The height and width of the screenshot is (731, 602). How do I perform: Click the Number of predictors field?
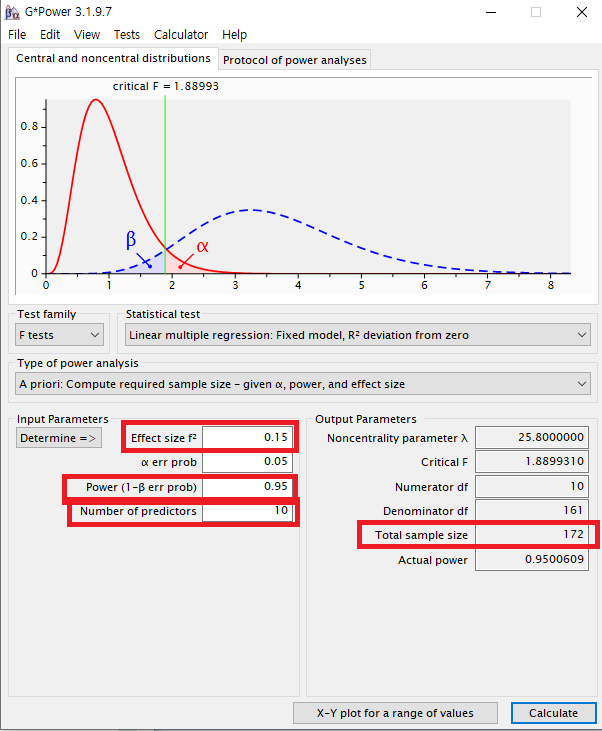247,511
